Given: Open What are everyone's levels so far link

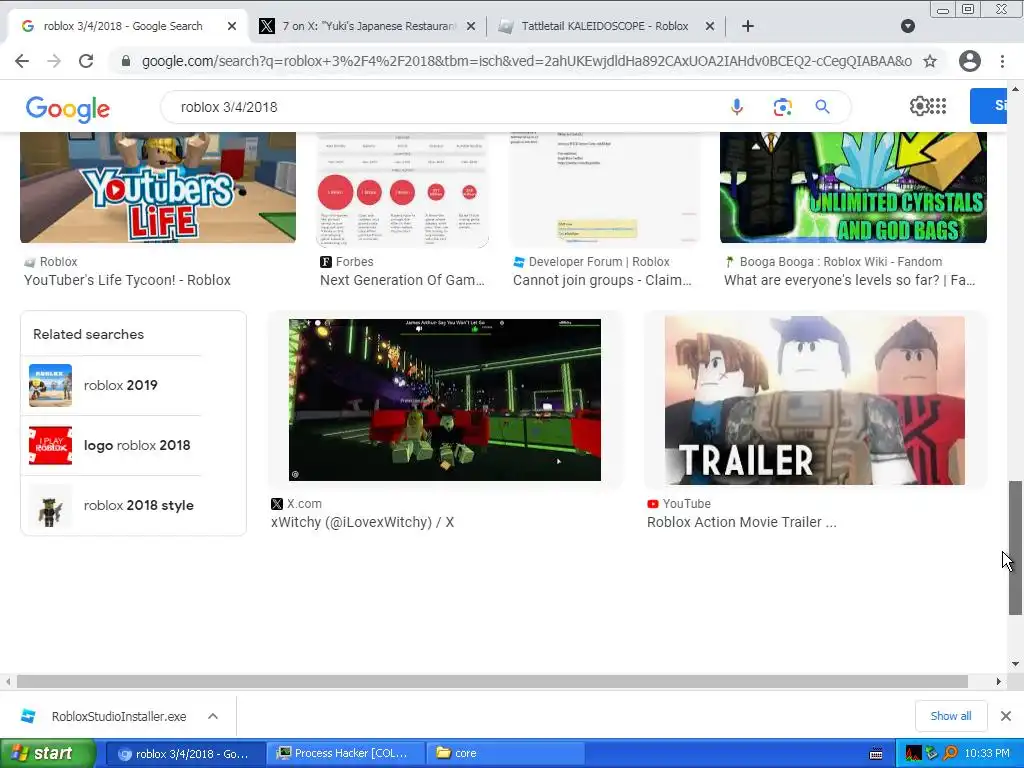Looking at the screenshot, I should click(850, 280).
